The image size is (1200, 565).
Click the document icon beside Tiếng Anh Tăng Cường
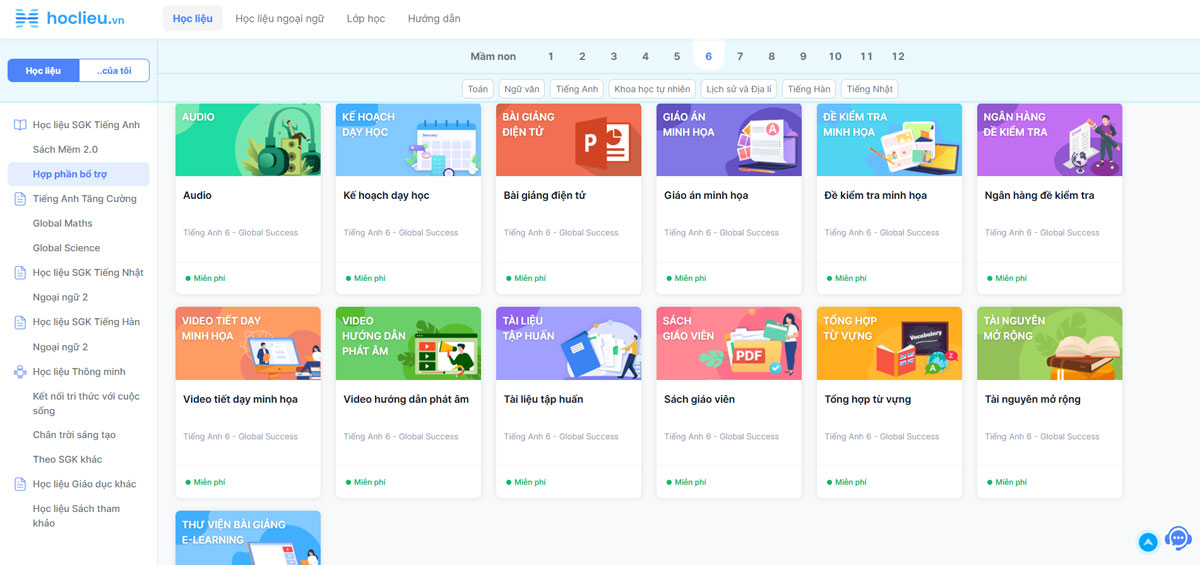coord(20,199)
